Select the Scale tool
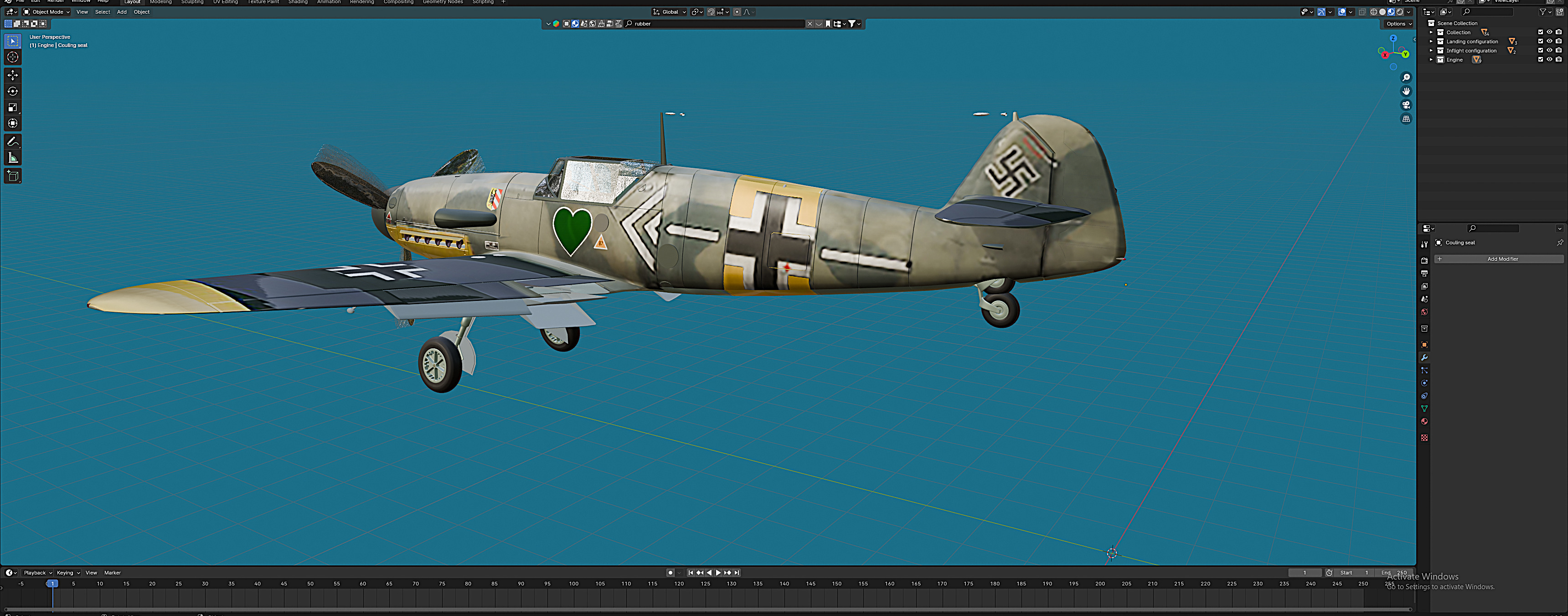 coord(13,107)
